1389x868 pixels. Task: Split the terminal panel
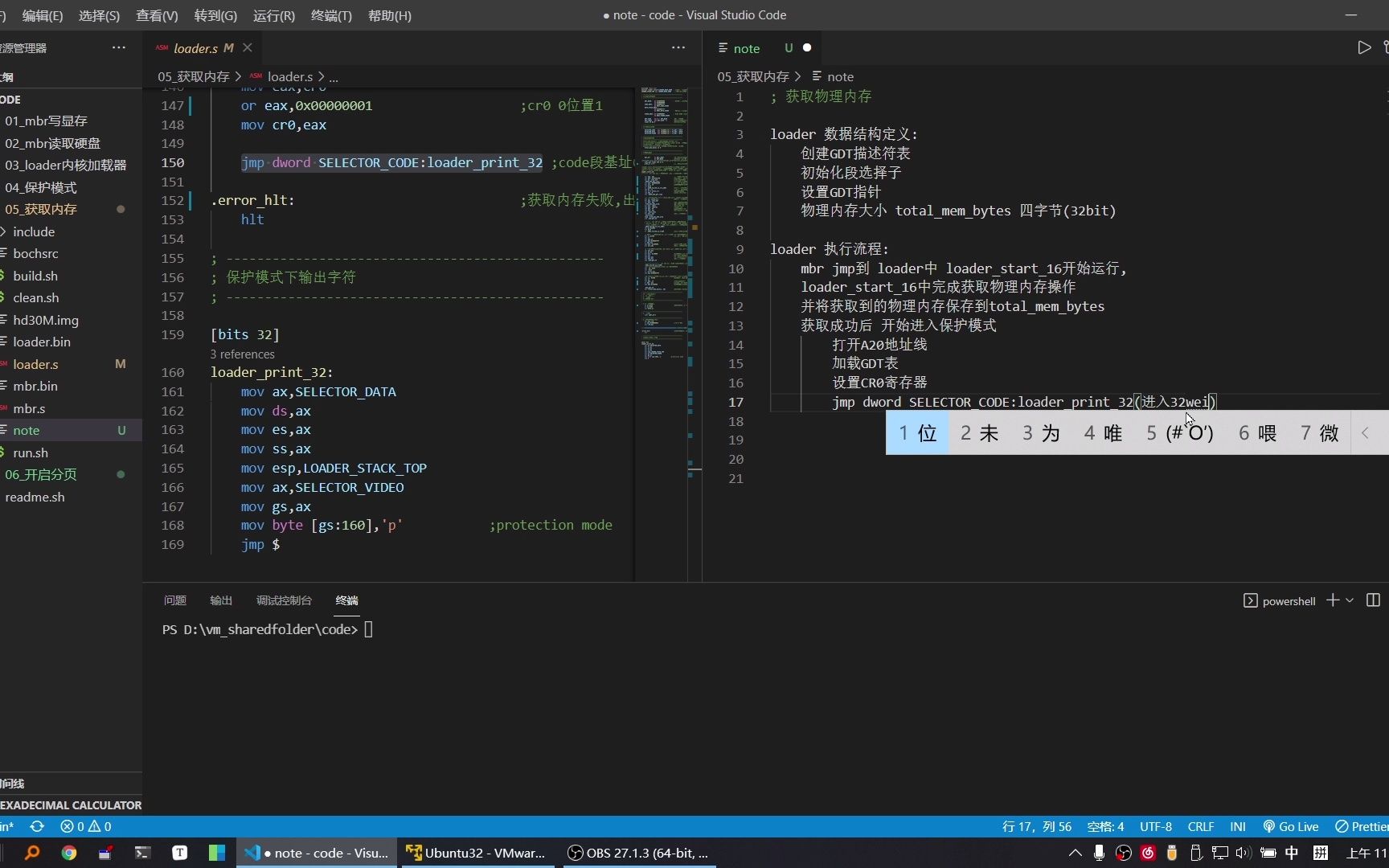[1373, 600]
